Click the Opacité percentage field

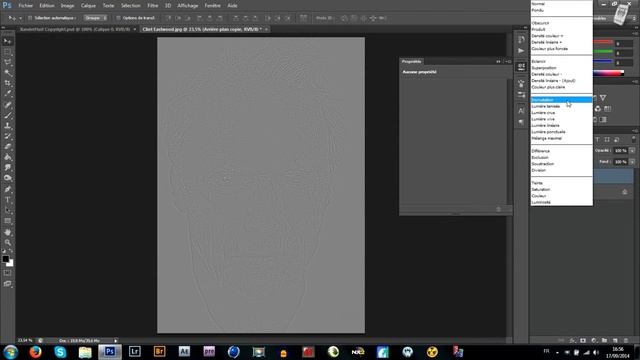point(621,151)
